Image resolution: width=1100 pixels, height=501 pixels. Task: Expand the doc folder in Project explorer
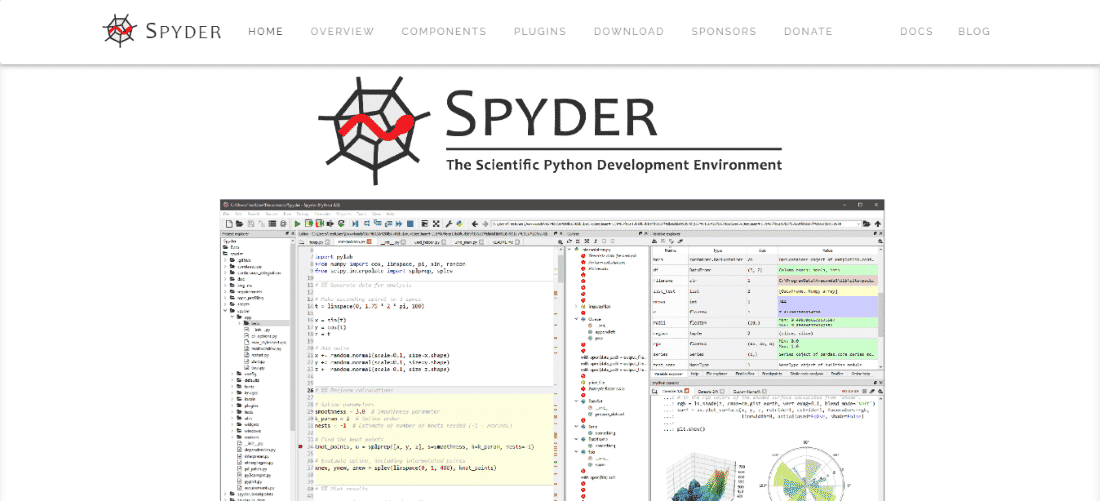click(225, 279)
